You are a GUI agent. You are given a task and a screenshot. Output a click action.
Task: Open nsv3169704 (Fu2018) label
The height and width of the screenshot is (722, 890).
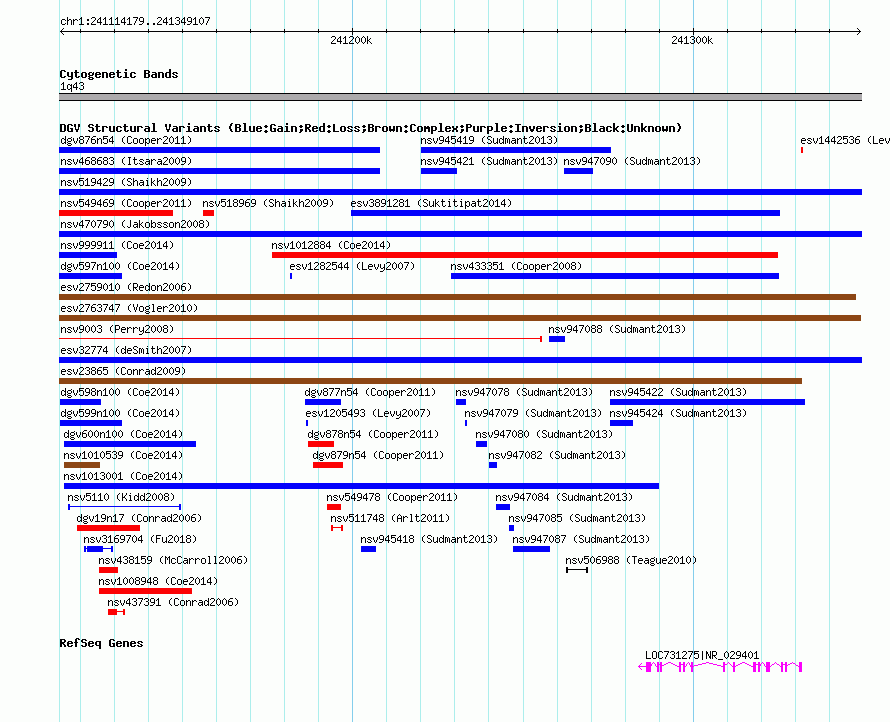tap(140, 539)
